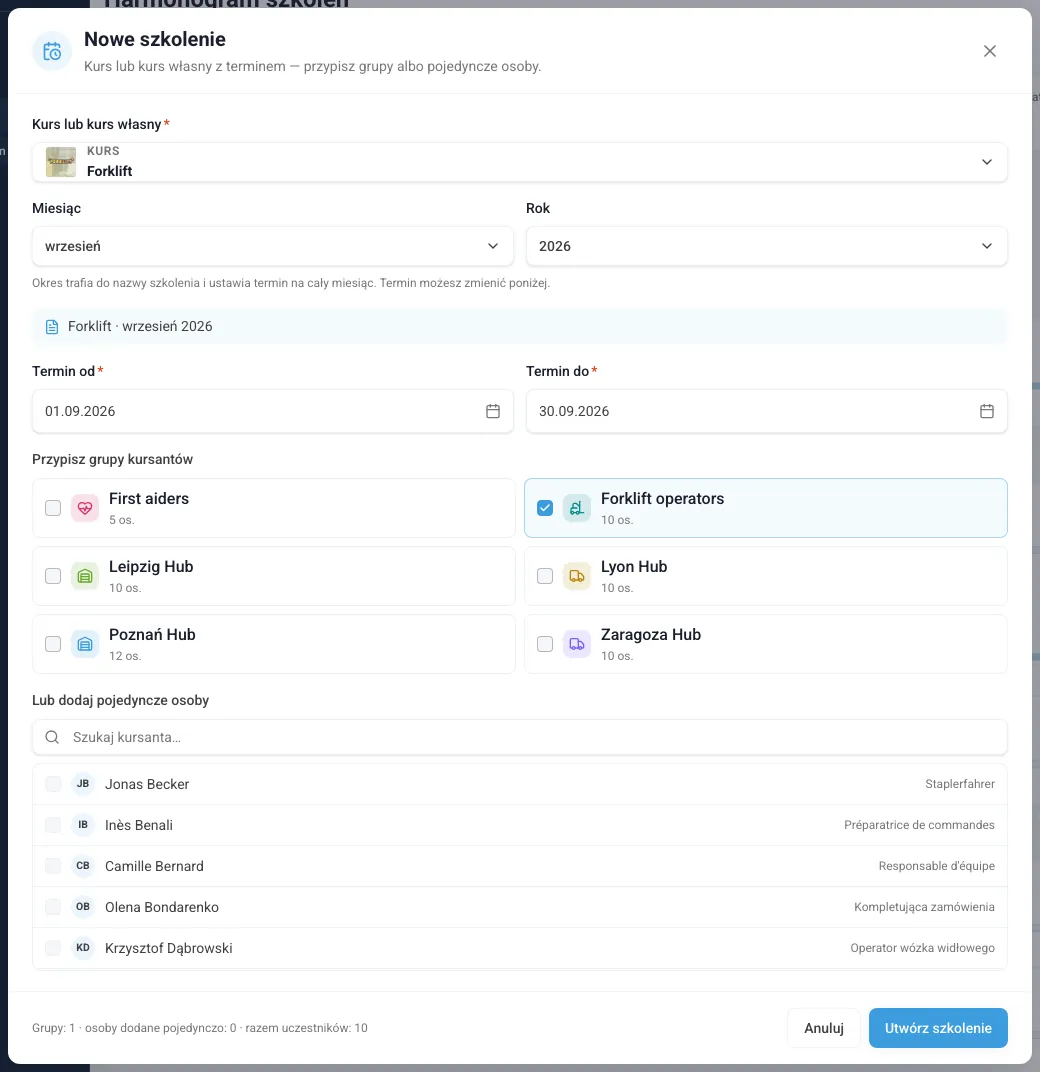Close the Nowe szkolenie dialog

989,51
